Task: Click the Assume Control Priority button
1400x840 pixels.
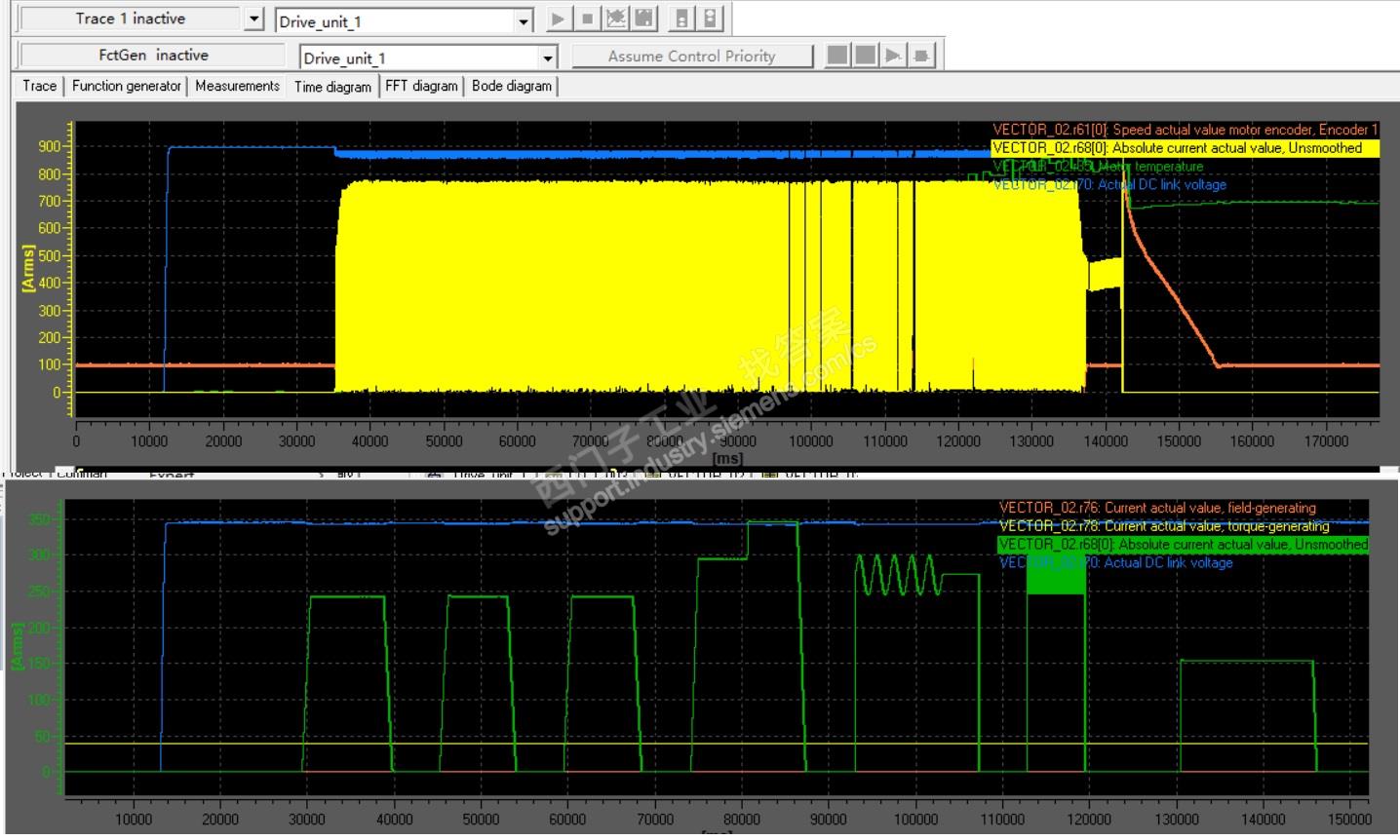Action: pos(692,56)
